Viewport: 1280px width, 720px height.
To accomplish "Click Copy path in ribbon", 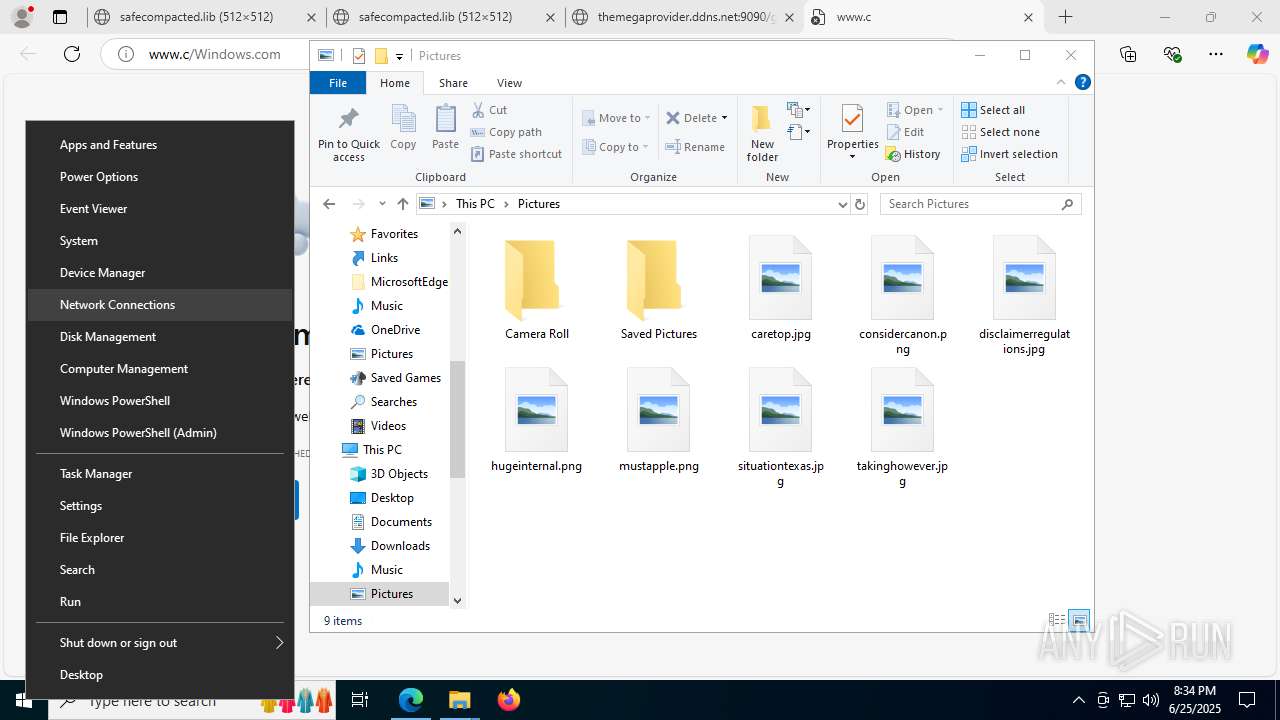I will coord(505,132).
